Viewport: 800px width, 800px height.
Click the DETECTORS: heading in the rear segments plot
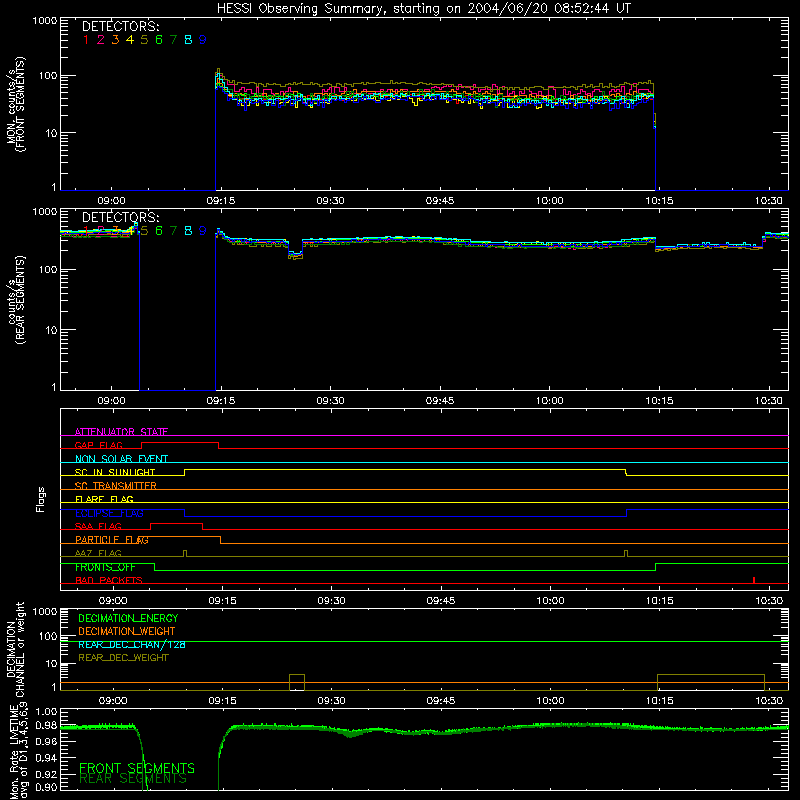[121, 218]
